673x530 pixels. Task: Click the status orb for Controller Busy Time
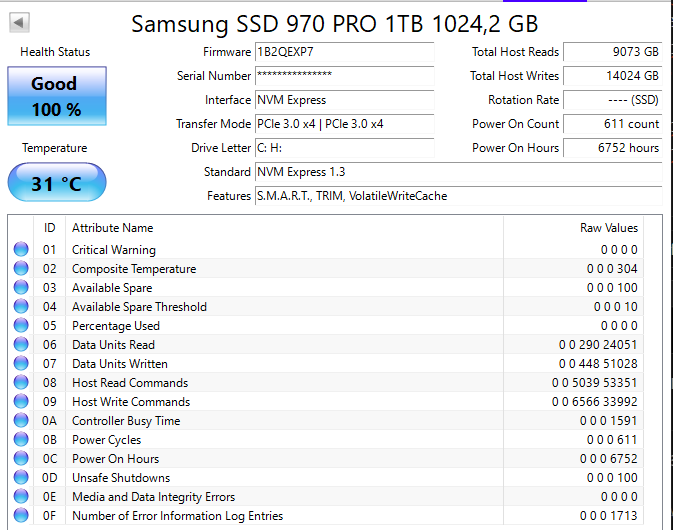(x=21, y=420)
